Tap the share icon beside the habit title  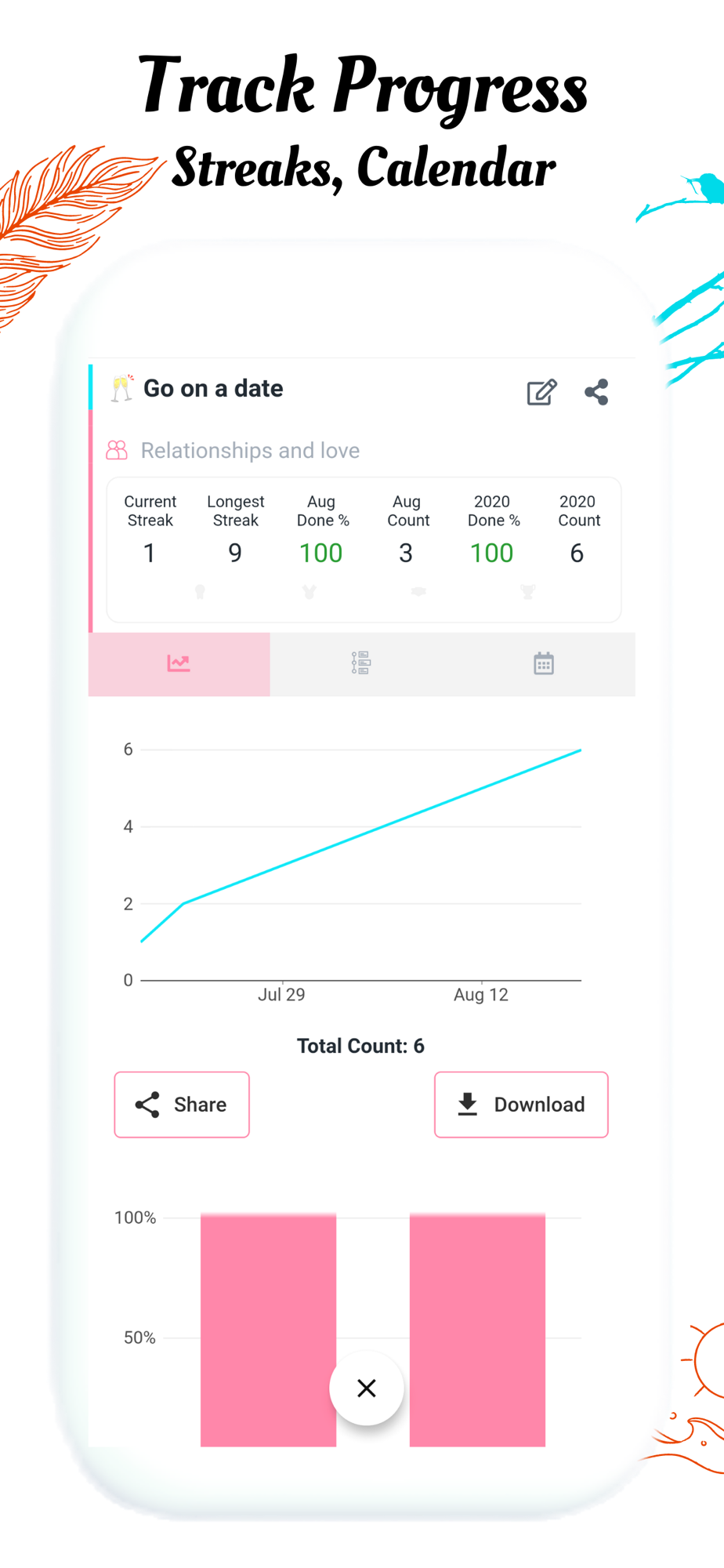[596, 392]
